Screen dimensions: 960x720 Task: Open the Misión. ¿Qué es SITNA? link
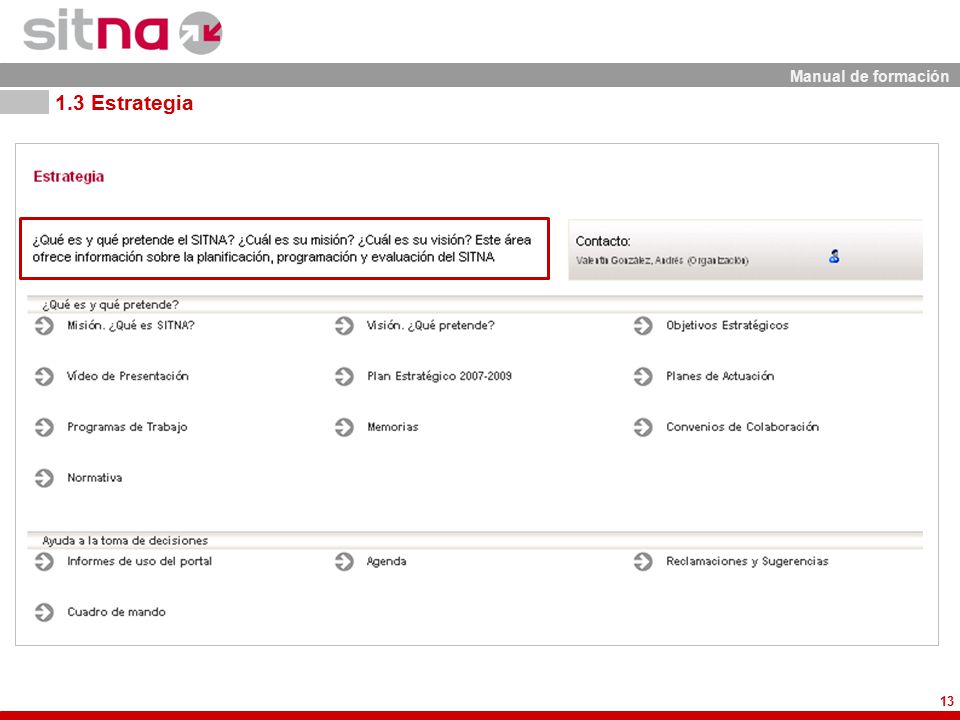131,326
